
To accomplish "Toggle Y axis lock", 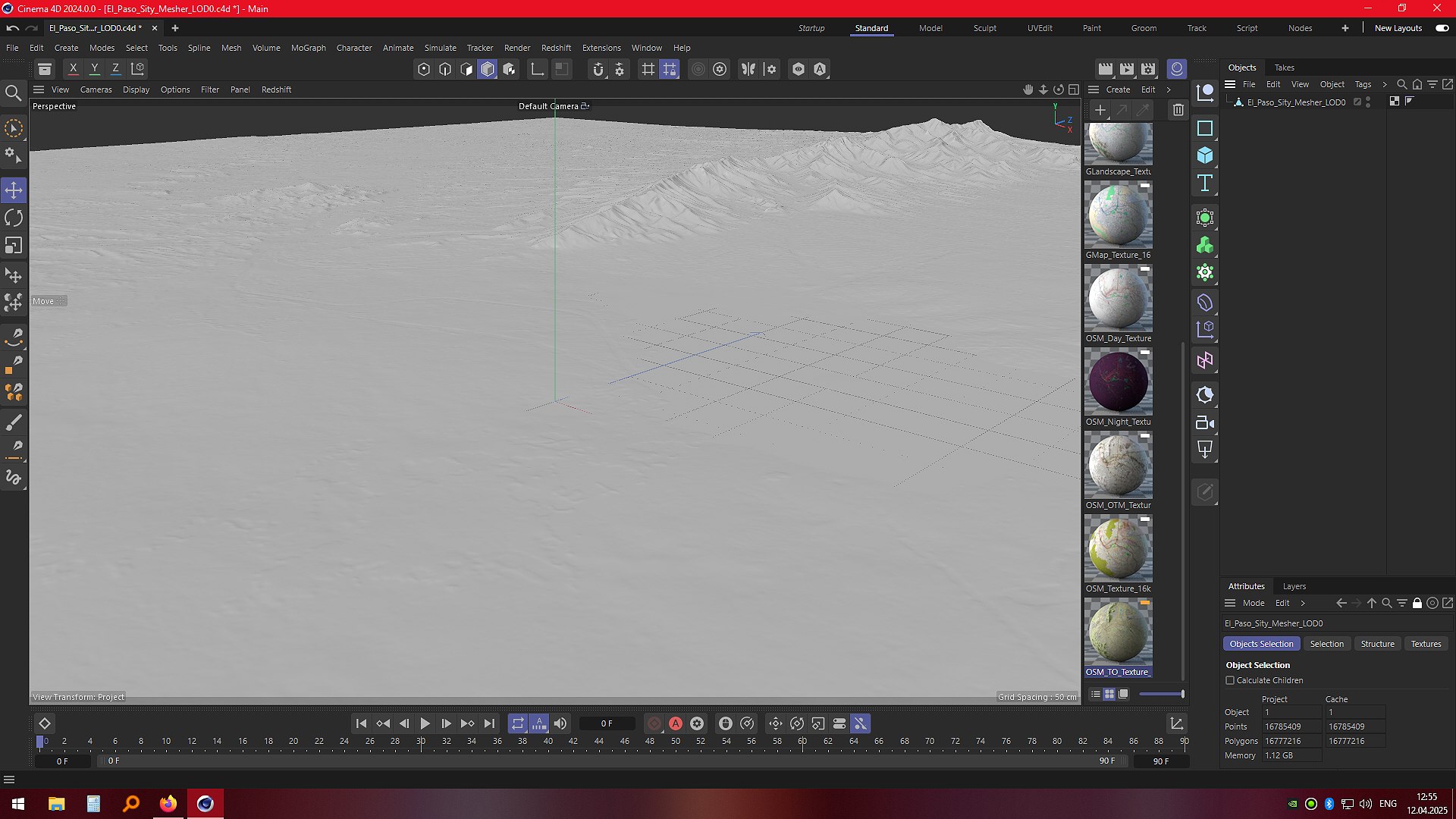I will pos(94,68).
